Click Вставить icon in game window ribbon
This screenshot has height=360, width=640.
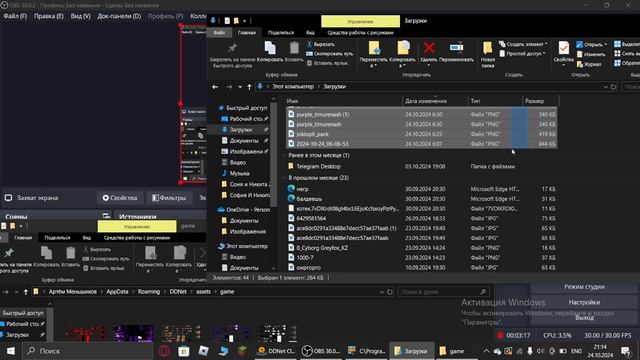71,253
